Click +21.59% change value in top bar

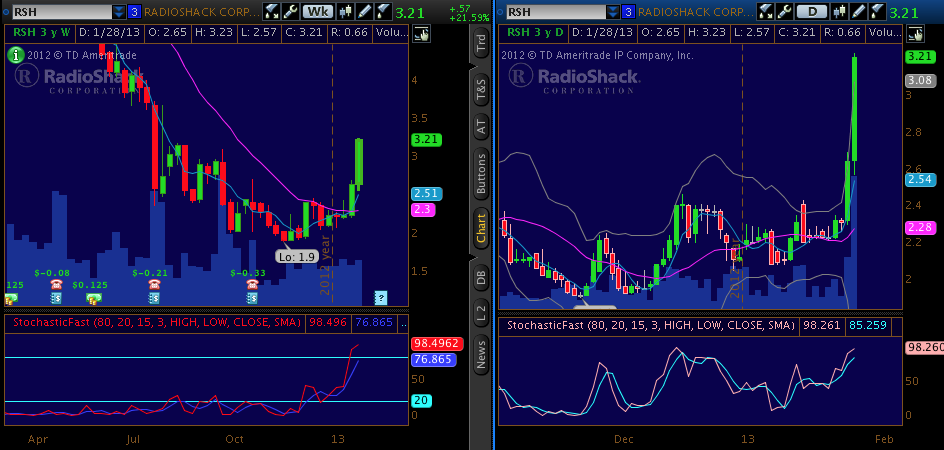[x=469, y=18]
